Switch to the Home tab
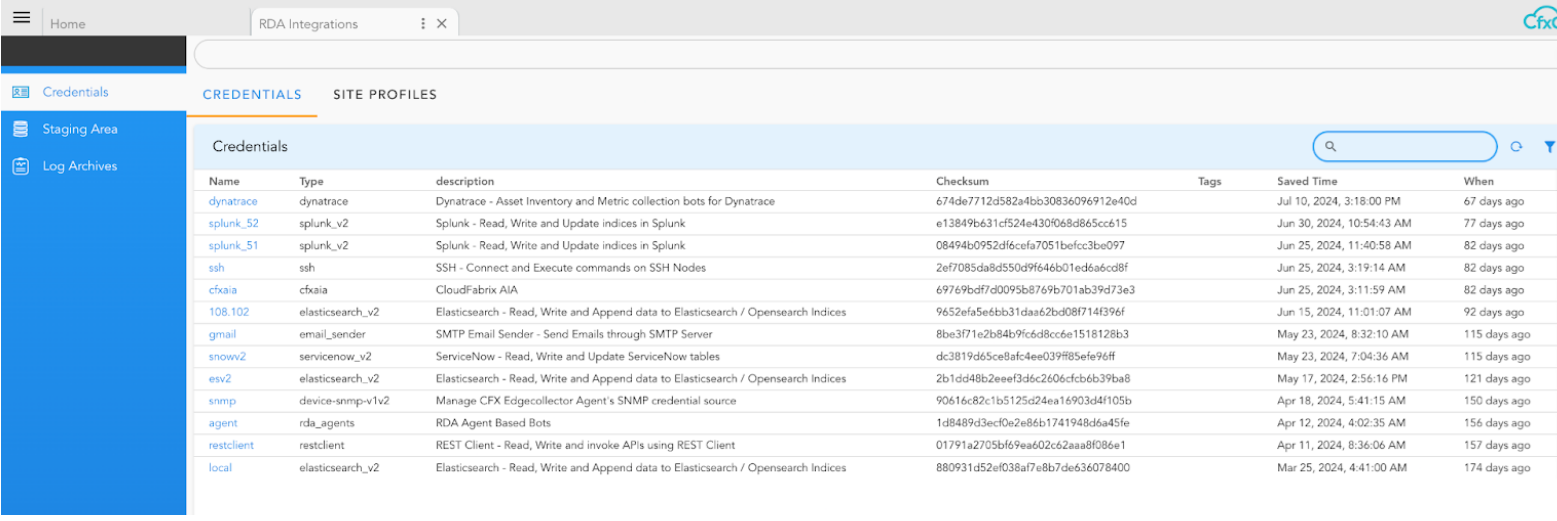 [x=68, y=24]
